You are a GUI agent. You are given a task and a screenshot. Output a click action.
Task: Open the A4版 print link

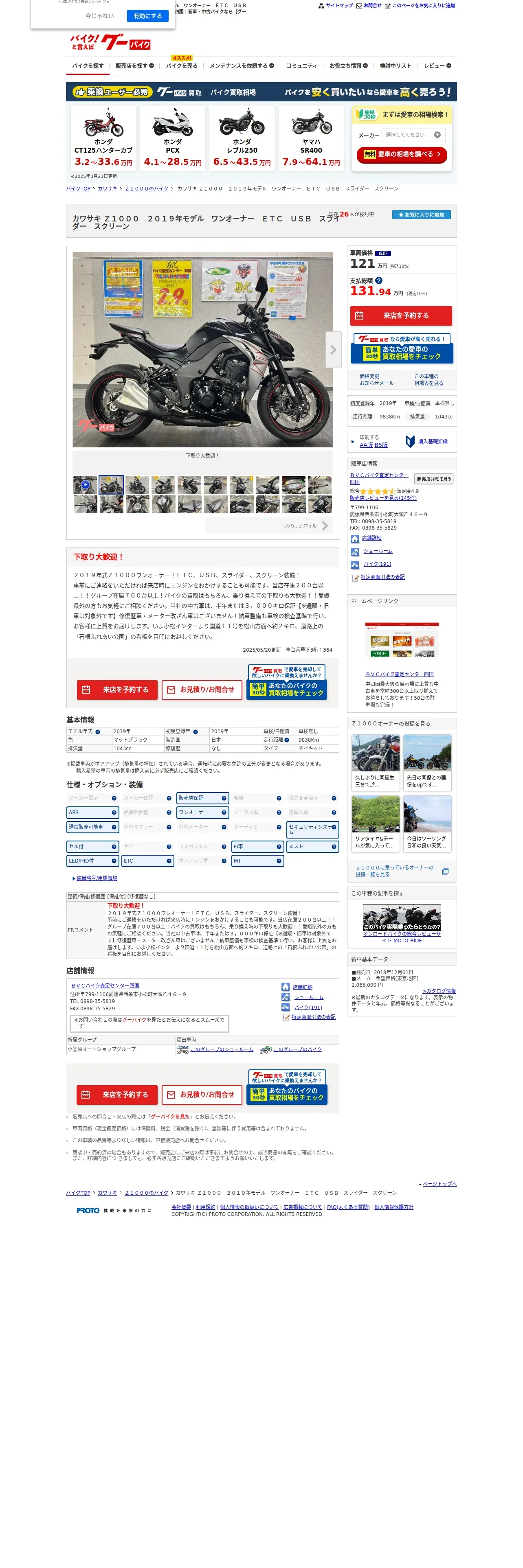[x=366, y=445]
